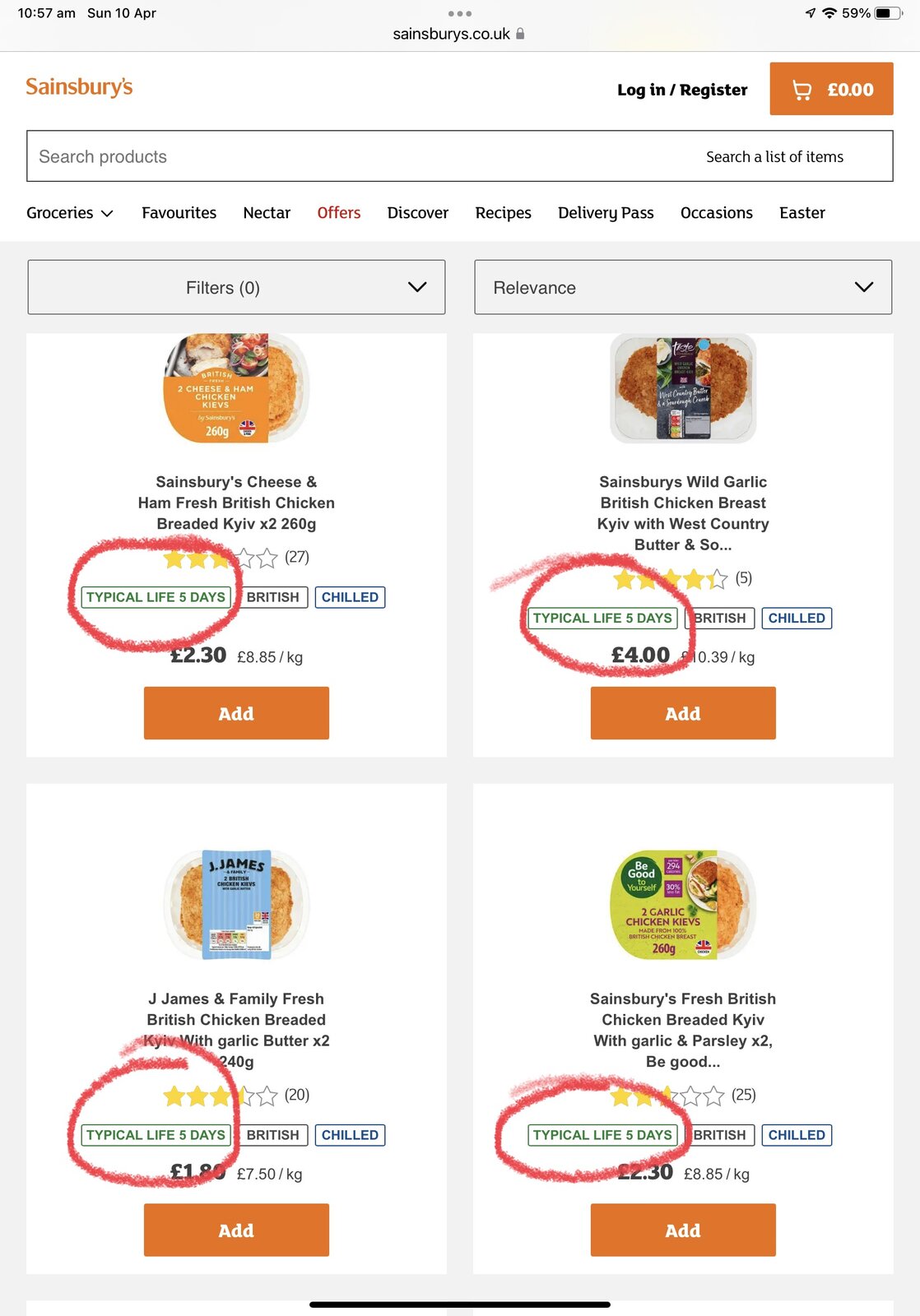Click Search a list of items
The image size is (920, 1316).
coord(774,156)
